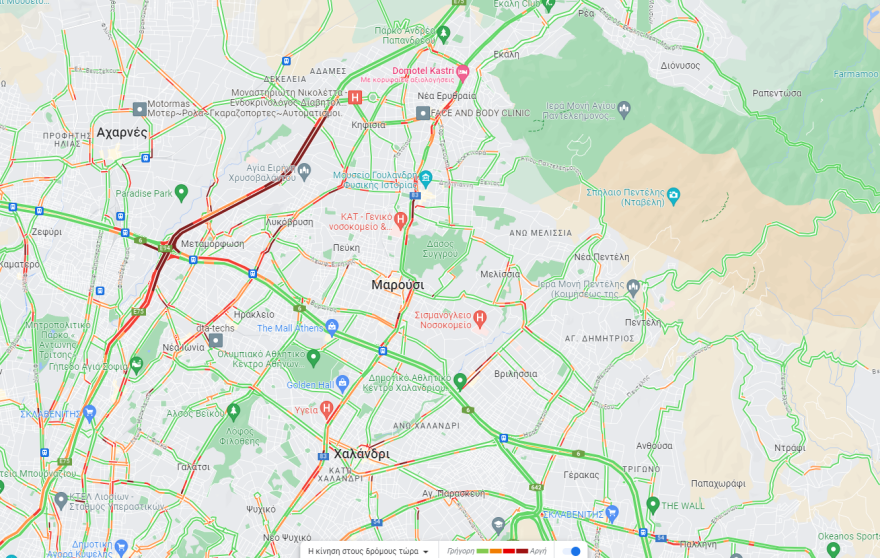
Task: Click the THE WALL green pin
Action: (653, 505)
